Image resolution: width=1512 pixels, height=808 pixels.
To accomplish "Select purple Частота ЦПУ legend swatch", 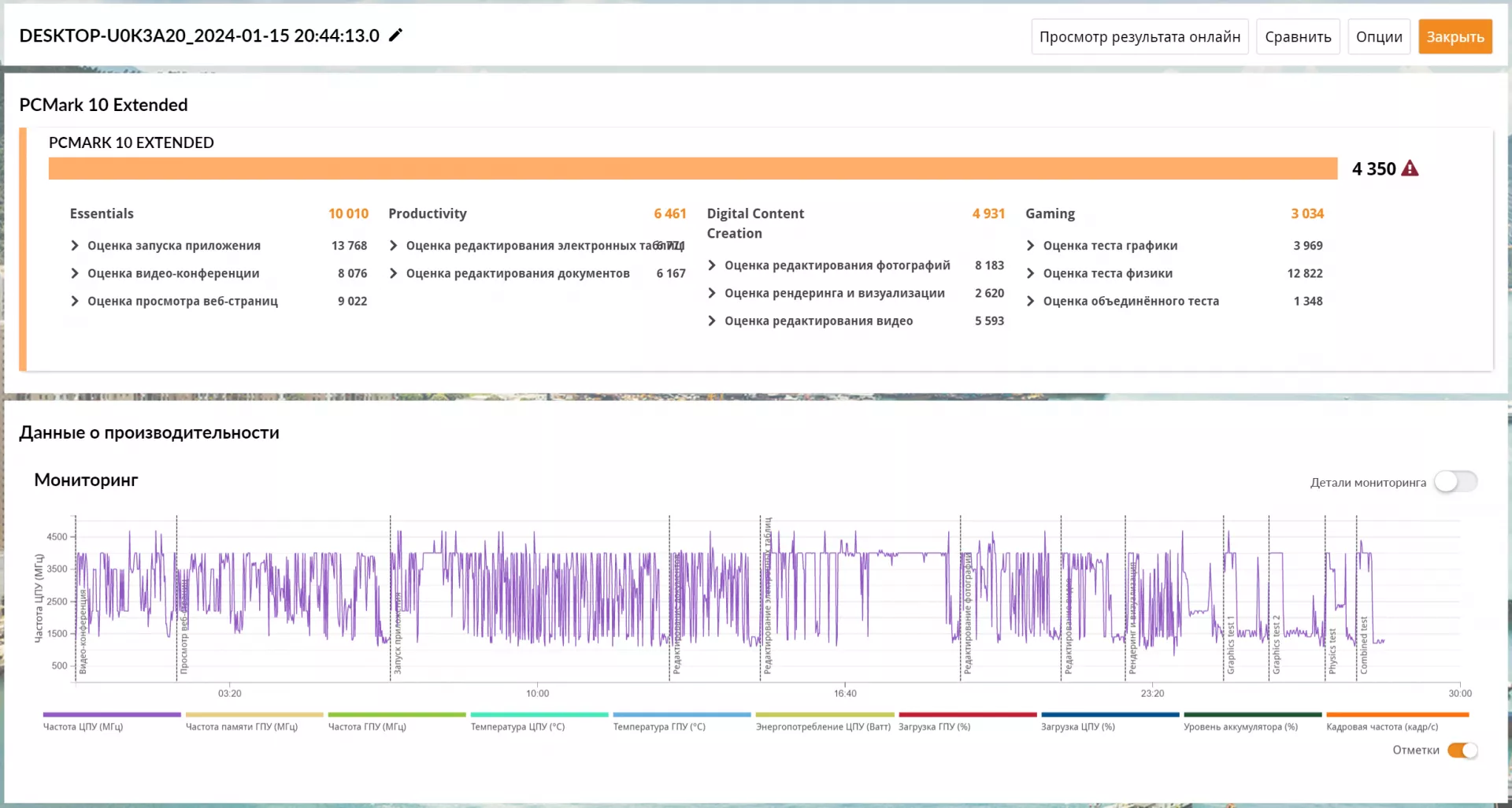I will [112, 715].
